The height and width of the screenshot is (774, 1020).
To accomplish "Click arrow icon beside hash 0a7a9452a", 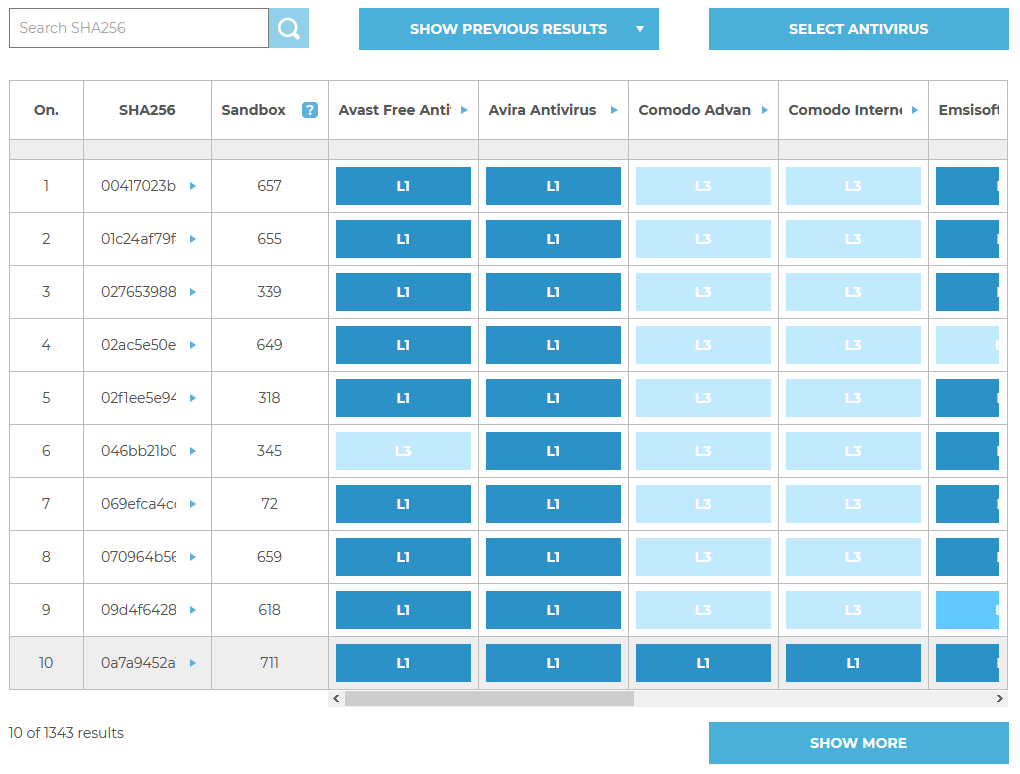I will click(x=193, y=663).
